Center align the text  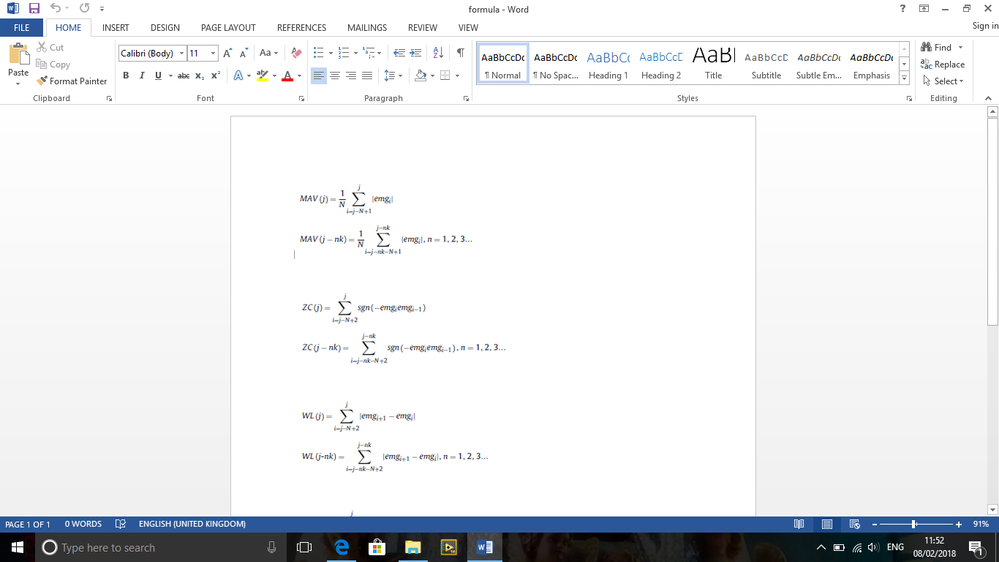(334, 76)
